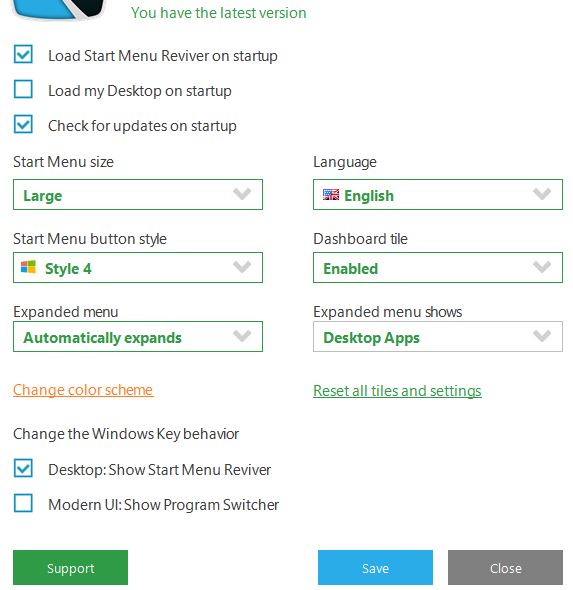Click the blue Save button
Screen dimensions: 573x590
pyautogui.click(x=375, y=567)
